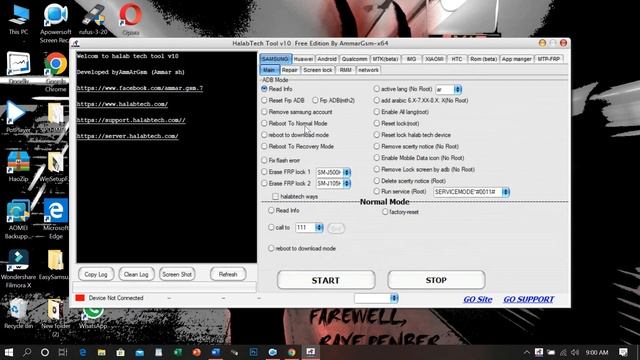The width and height of the screenshot is (640, 360).
Task: Open XIAOMI tab
Action: click(x=434, y=59)
